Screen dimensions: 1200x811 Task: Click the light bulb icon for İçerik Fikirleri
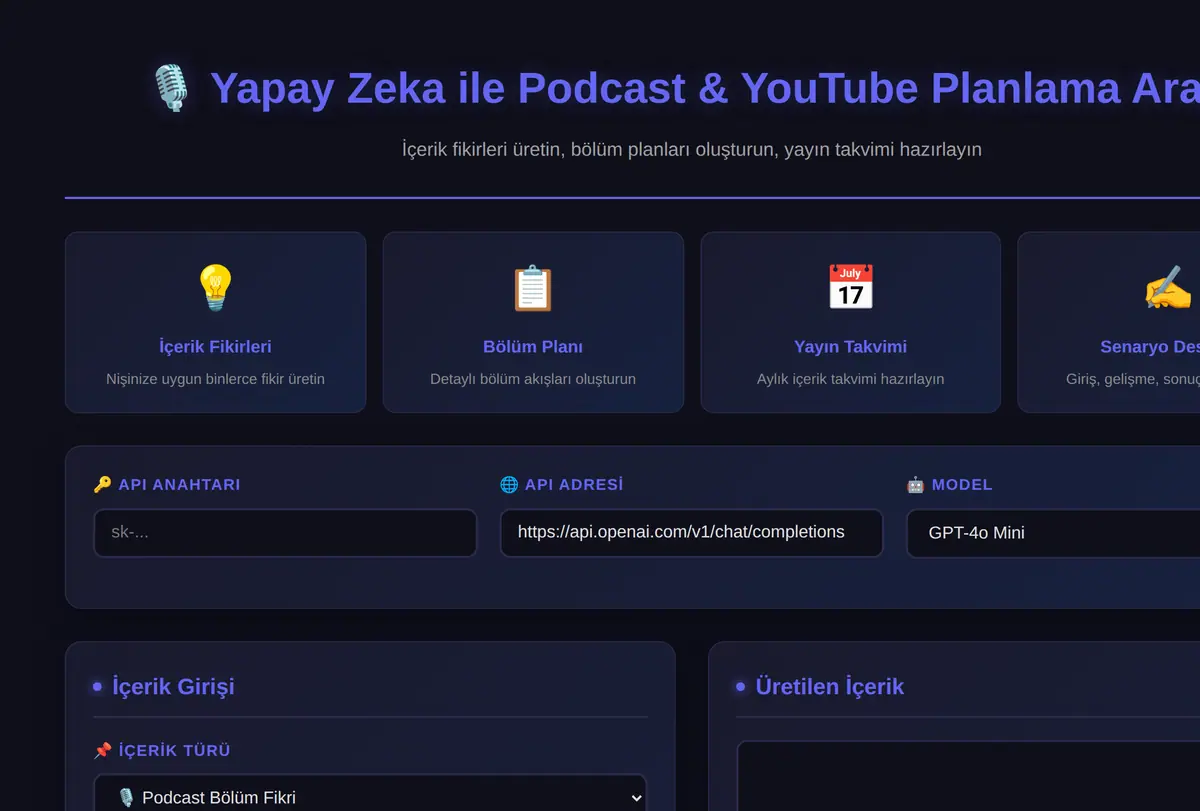215,288
